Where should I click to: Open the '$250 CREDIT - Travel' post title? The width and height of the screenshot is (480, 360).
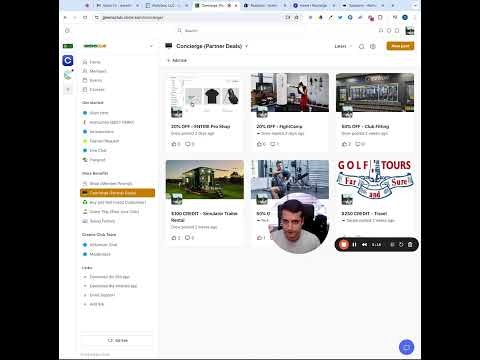point(364,213)
